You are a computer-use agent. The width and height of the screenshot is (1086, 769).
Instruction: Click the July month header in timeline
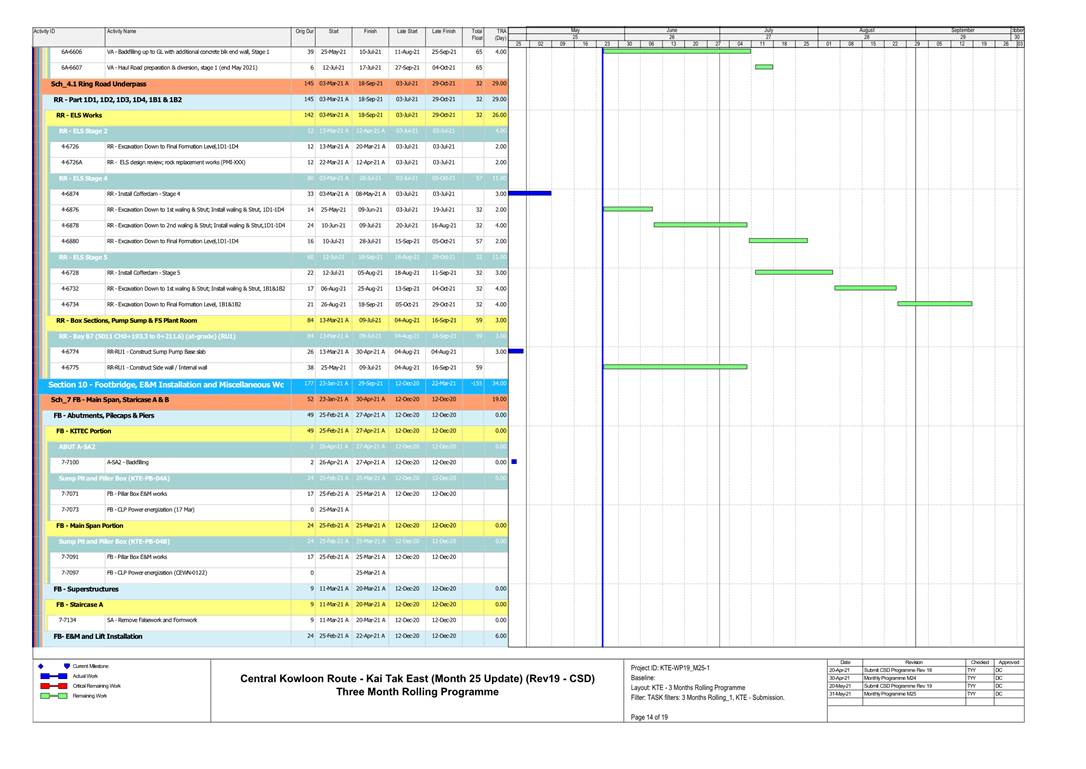pos(768,30)
